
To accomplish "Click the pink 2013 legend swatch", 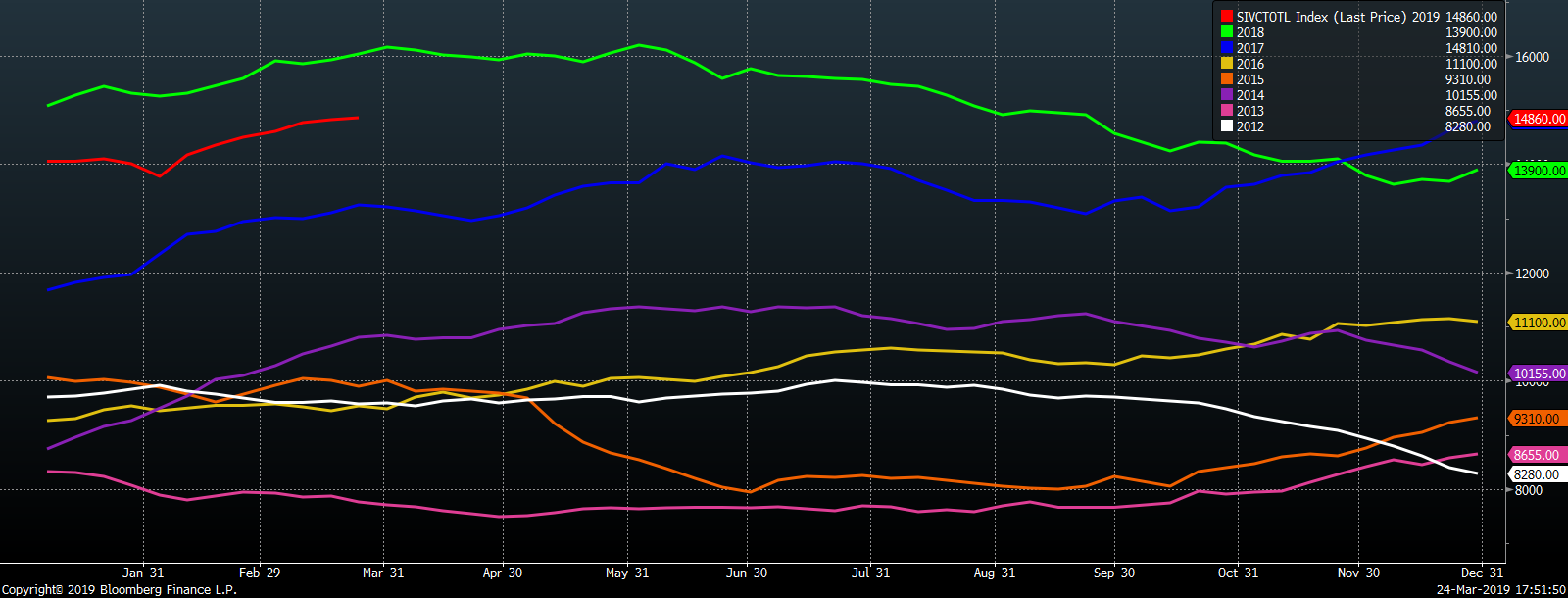I will point(1226,111).
